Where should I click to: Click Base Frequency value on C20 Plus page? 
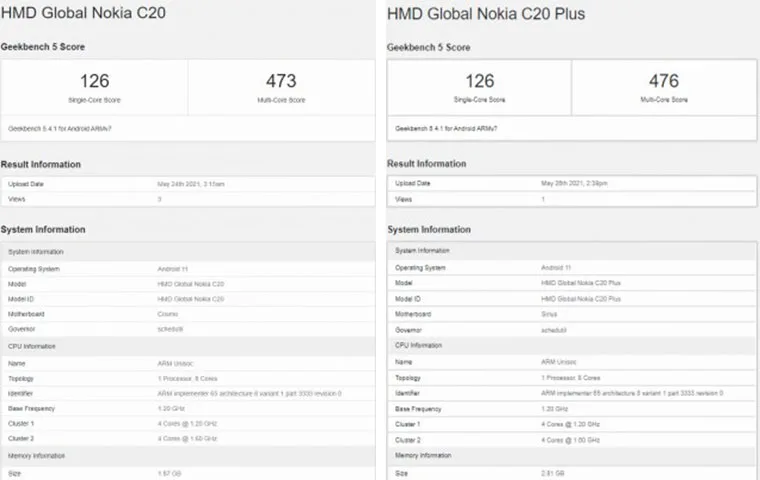pyautogui.click(x=554, y=409)
